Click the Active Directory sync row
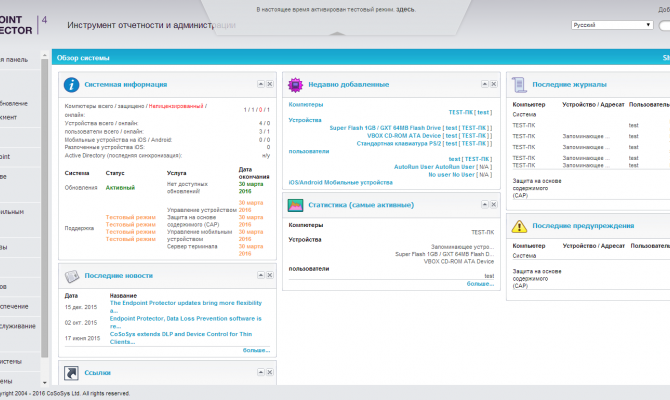 167,156
